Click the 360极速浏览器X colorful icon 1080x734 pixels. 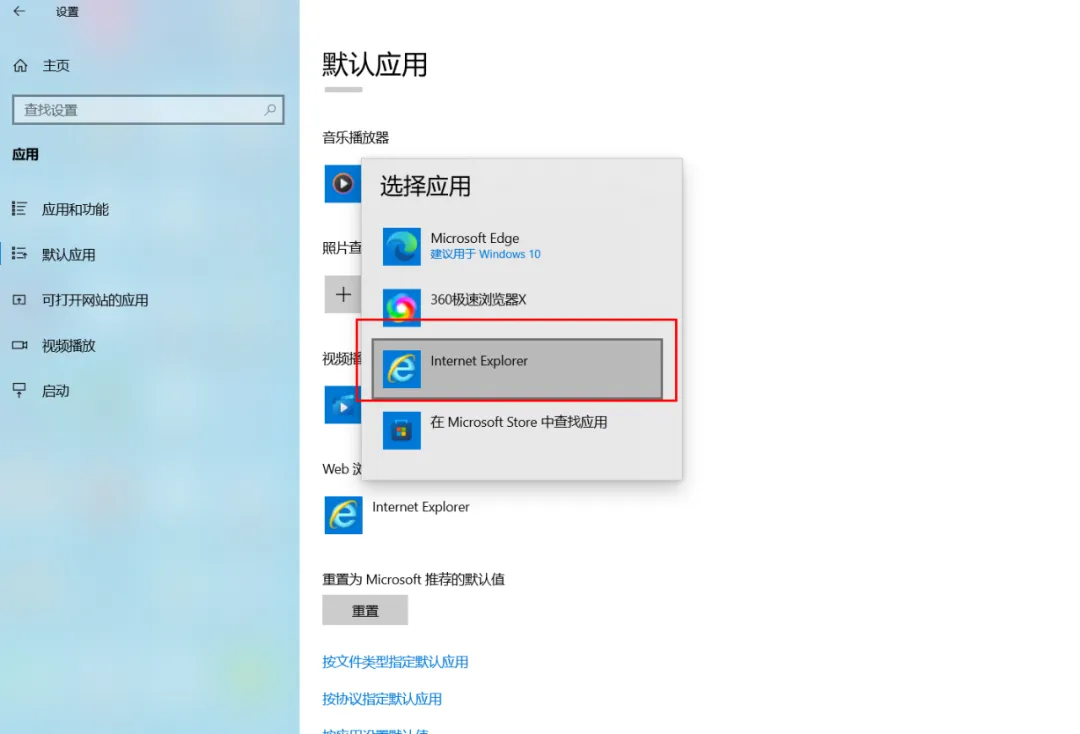click(402, 308)
